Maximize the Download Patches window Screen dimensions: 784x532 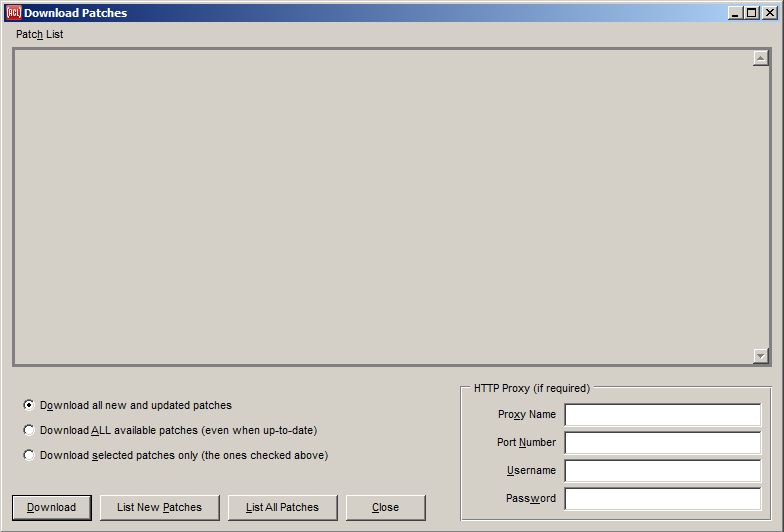752,13
